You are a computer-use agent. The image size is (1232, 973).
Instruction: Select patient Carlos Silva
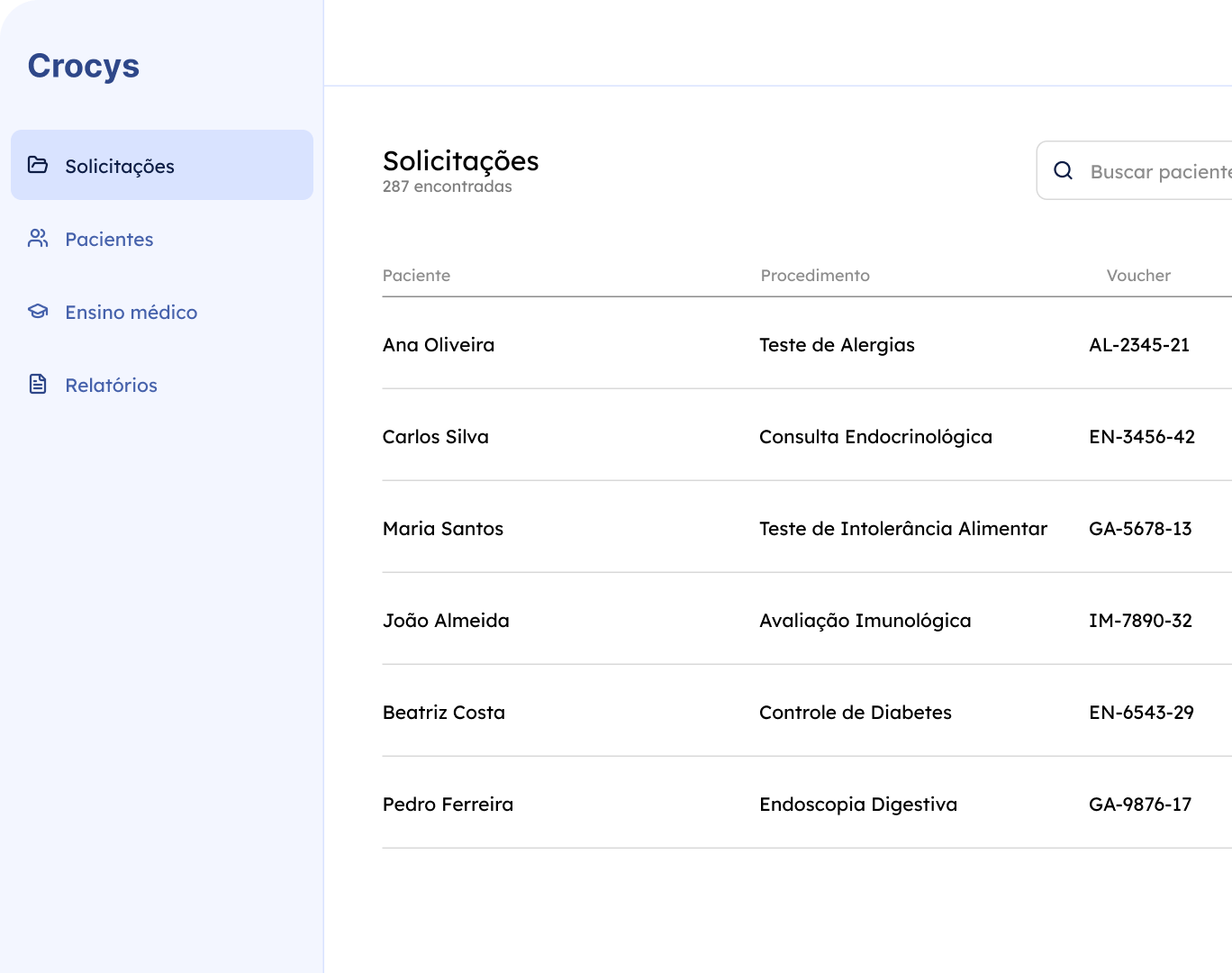pyautogui.click(x=436, y=437)
